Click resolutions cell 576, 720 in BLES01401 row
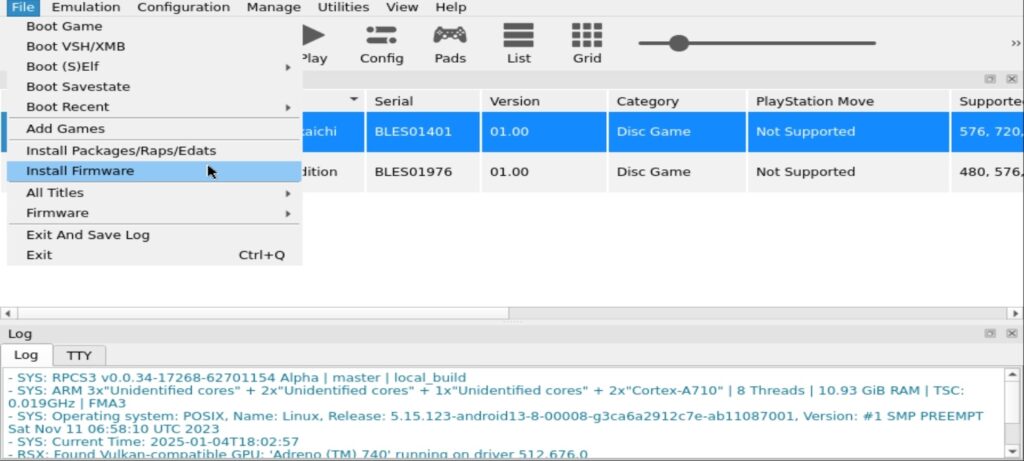 point(987,132)
